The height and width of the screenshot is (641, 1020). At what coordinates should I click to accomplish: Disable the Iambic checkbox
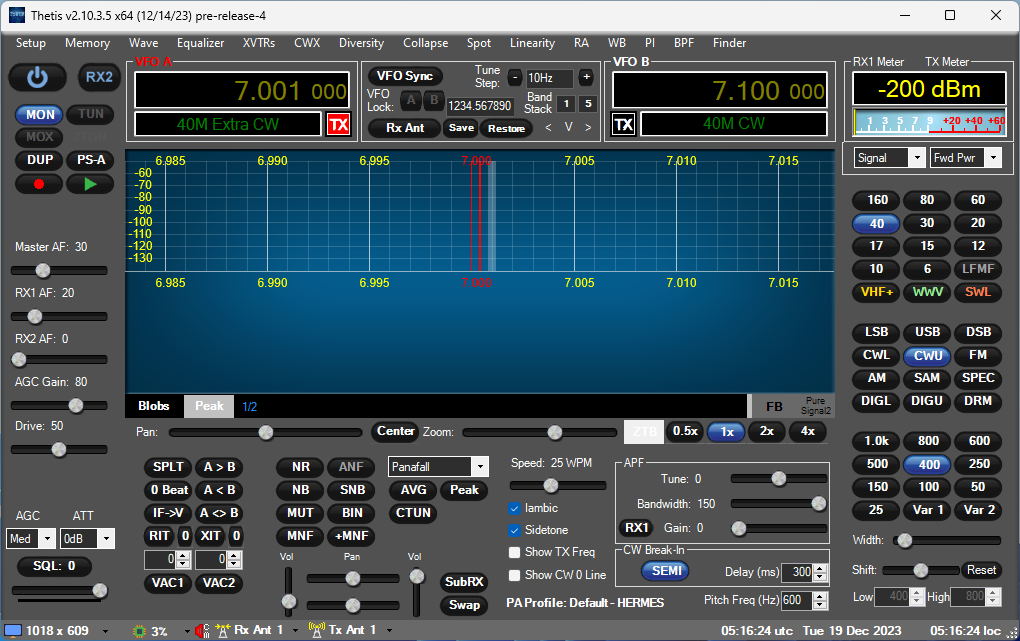515,508
